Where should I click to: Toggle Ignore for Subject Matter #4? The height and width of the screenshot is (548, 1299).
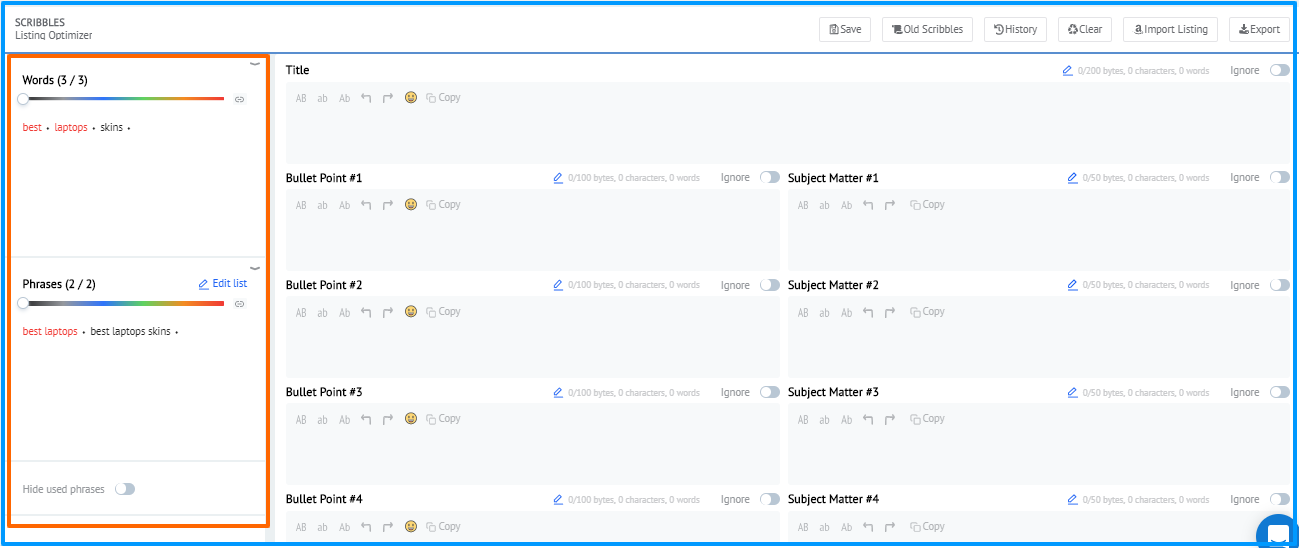click(1280, 499)
